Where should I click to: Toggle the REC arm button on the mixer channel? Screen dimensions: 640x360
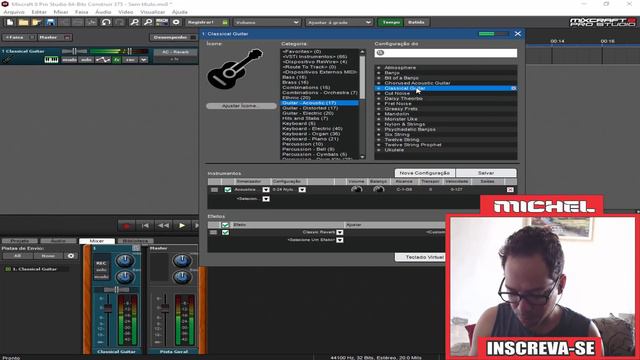[101, 263]
